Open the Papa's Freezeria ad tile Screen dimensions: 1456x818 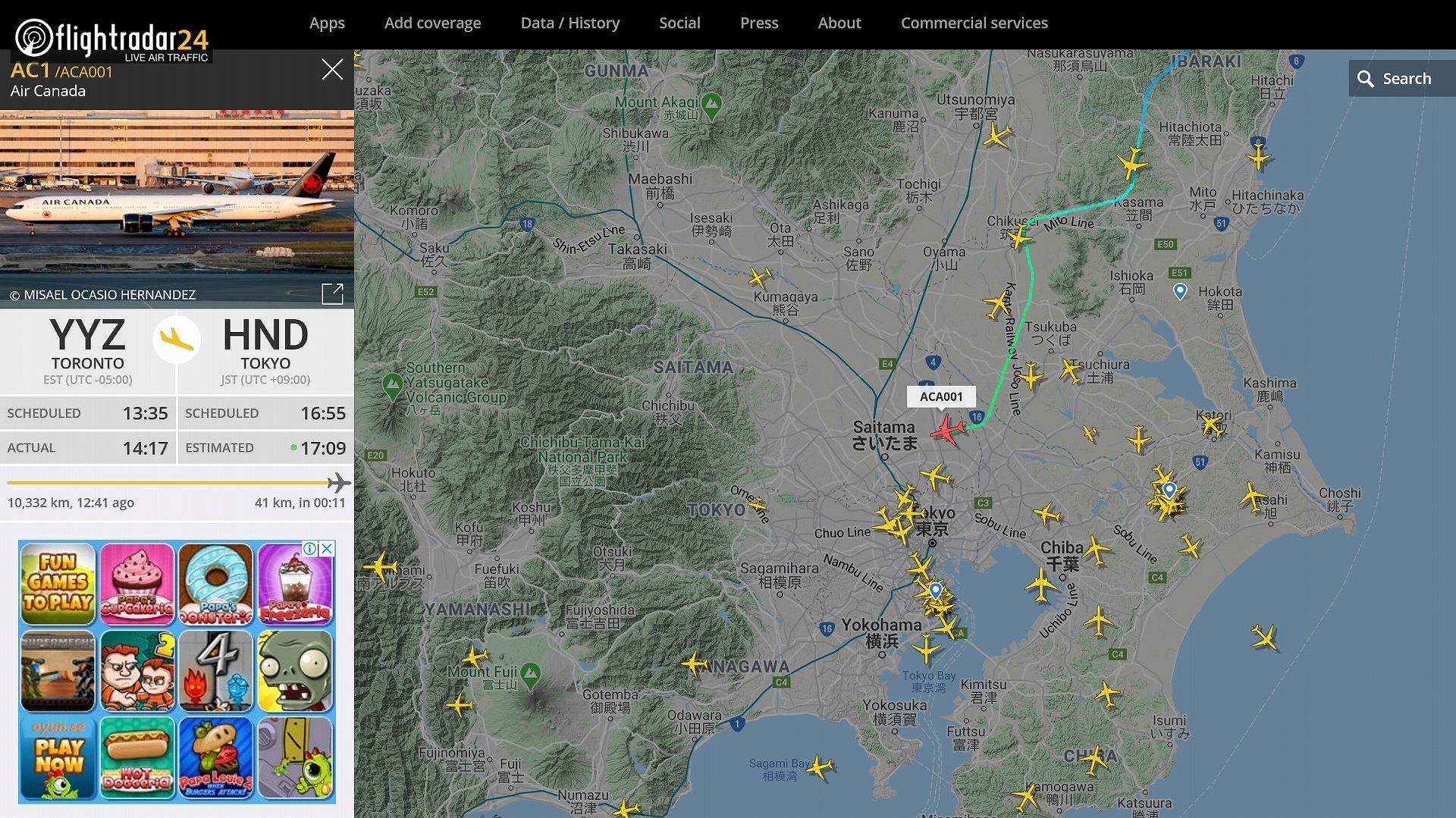click(x=295, y=584)
